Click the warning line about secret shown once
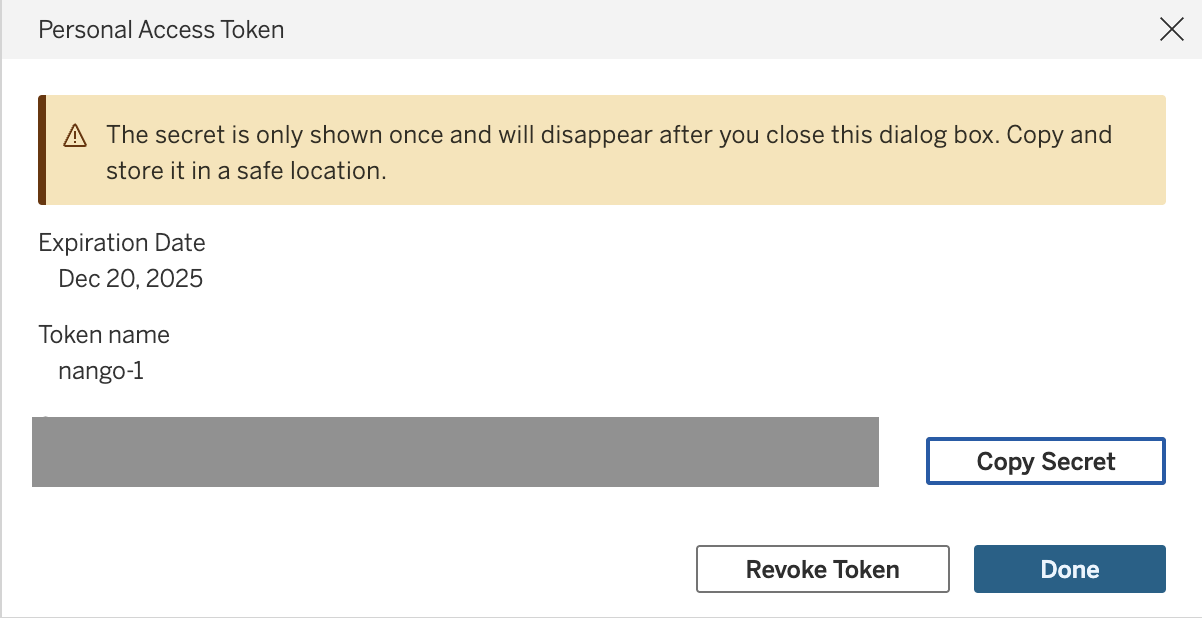 (x=609, y=134)
